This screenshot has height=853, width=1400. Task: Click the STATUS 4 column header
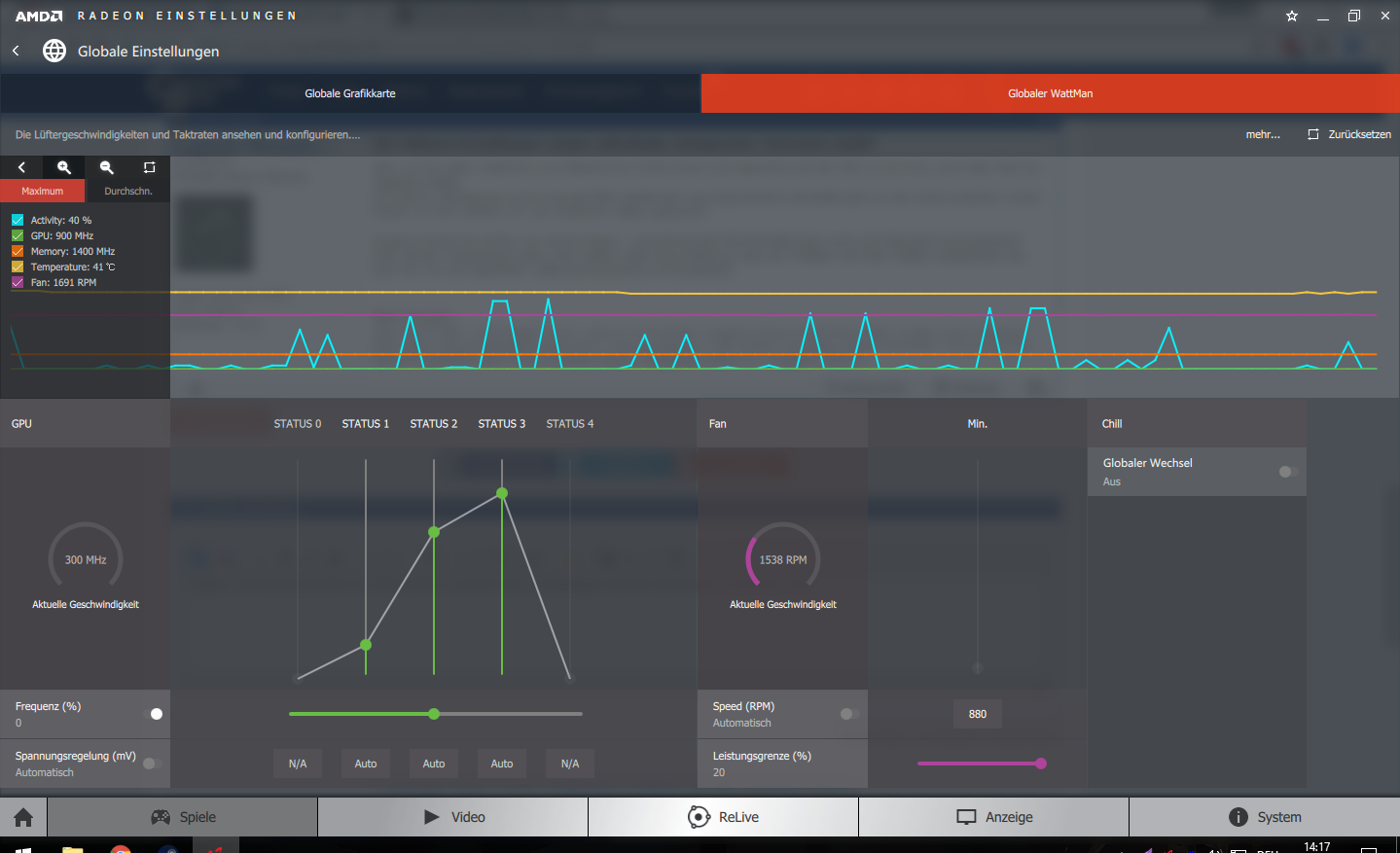click(570, 424)
